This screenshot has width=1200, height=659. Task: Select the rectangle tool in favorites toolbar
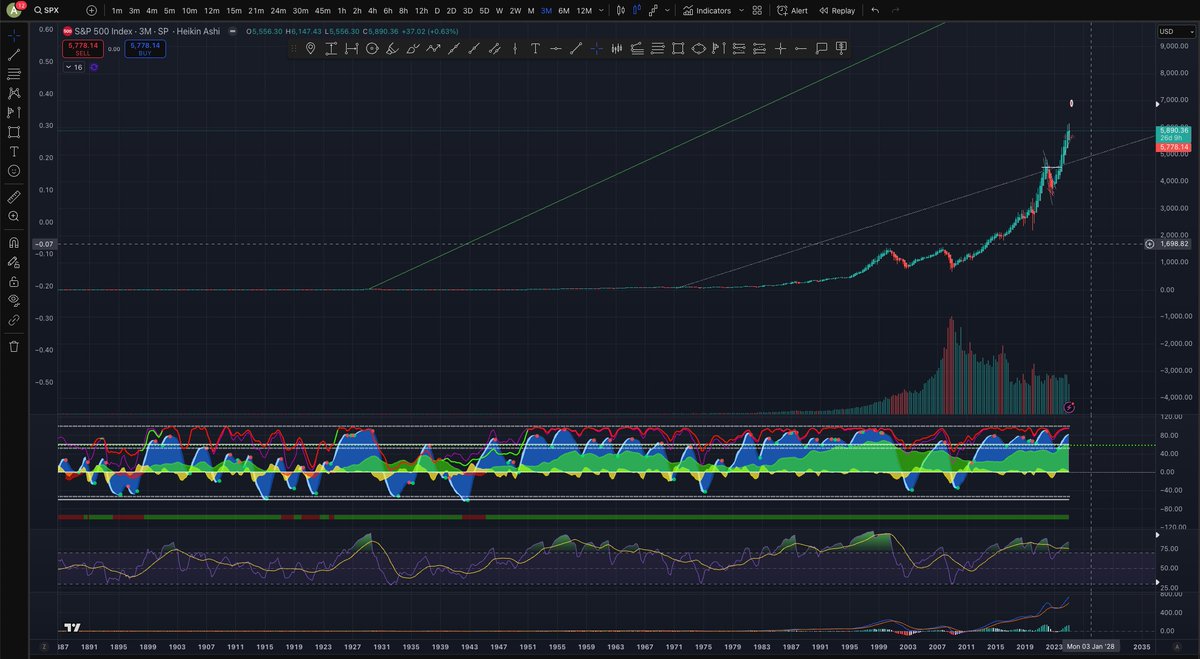(x=678, y=48)
